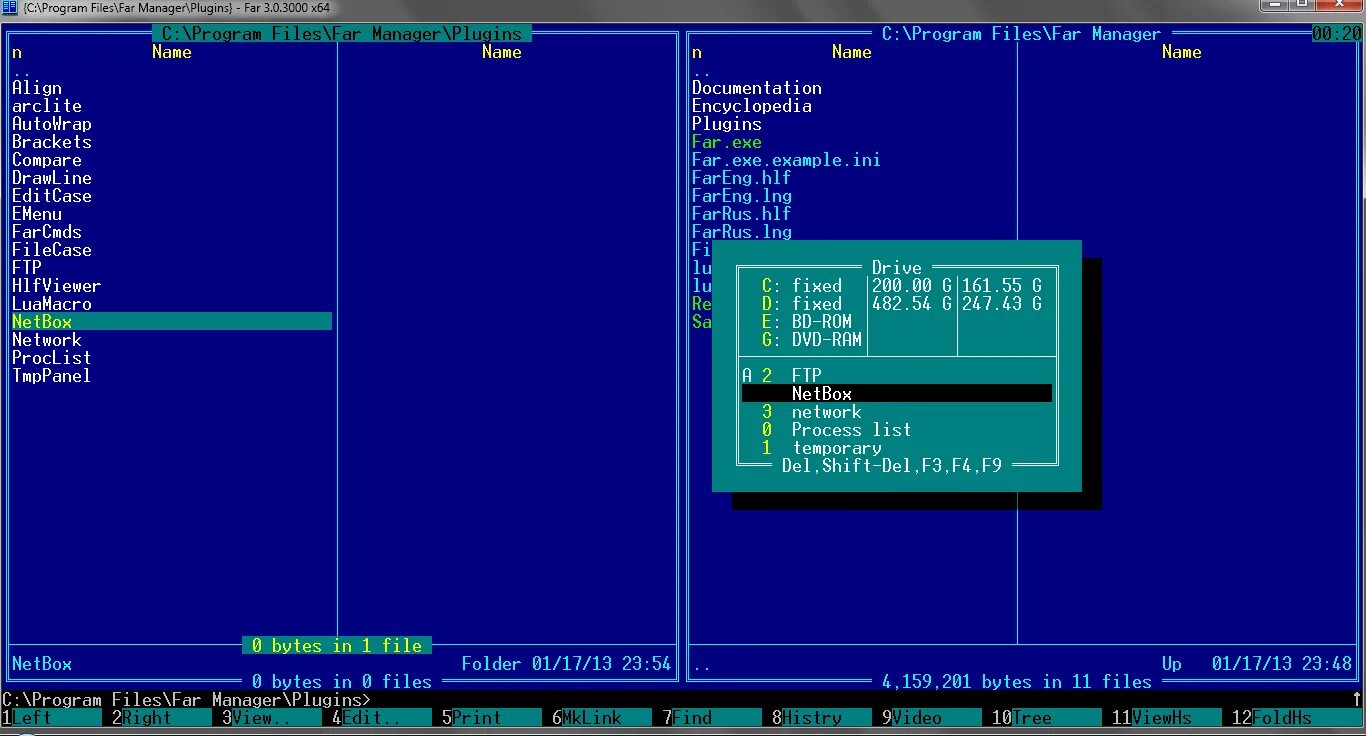Image resolution: width=1366 pixels, height=736 pixels.
Task: Select the AutoWrap folder
Action: point(52,124)
